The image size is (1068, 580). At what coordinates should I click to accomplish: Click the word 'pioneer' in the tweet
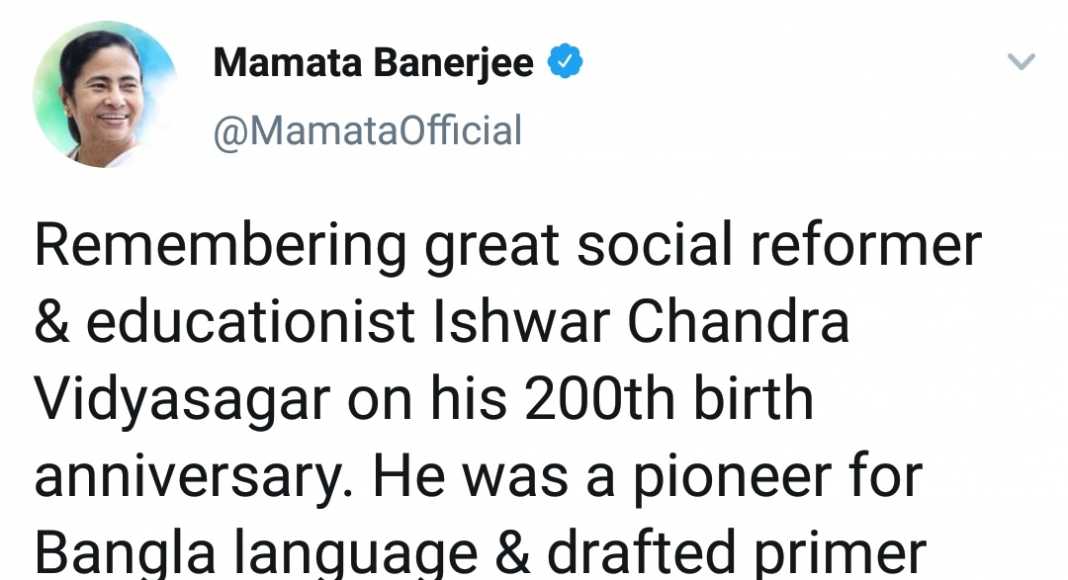(733, 478)
